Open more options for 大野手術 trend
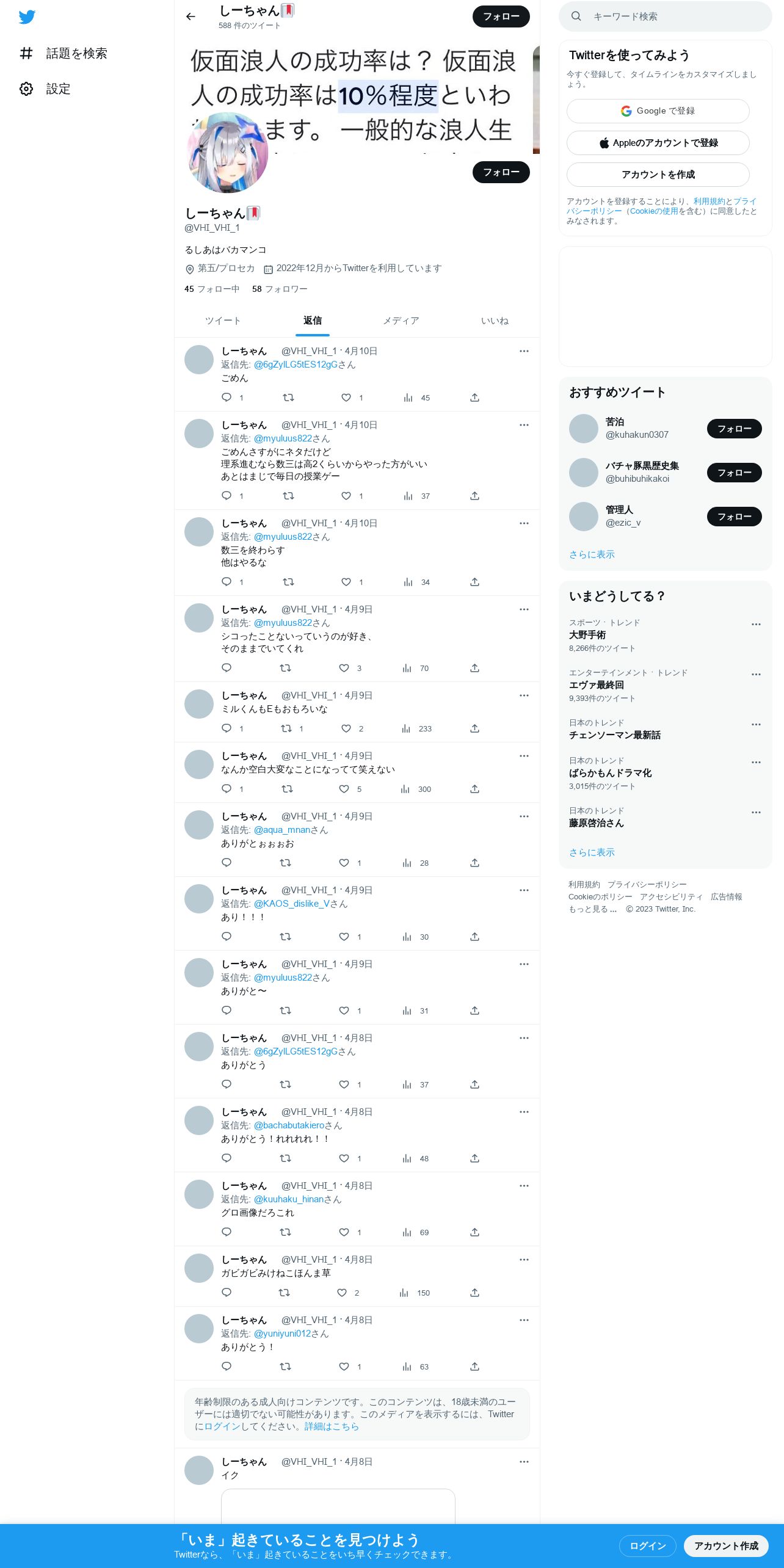This screenshot has height=1568, width=784. 756,624
